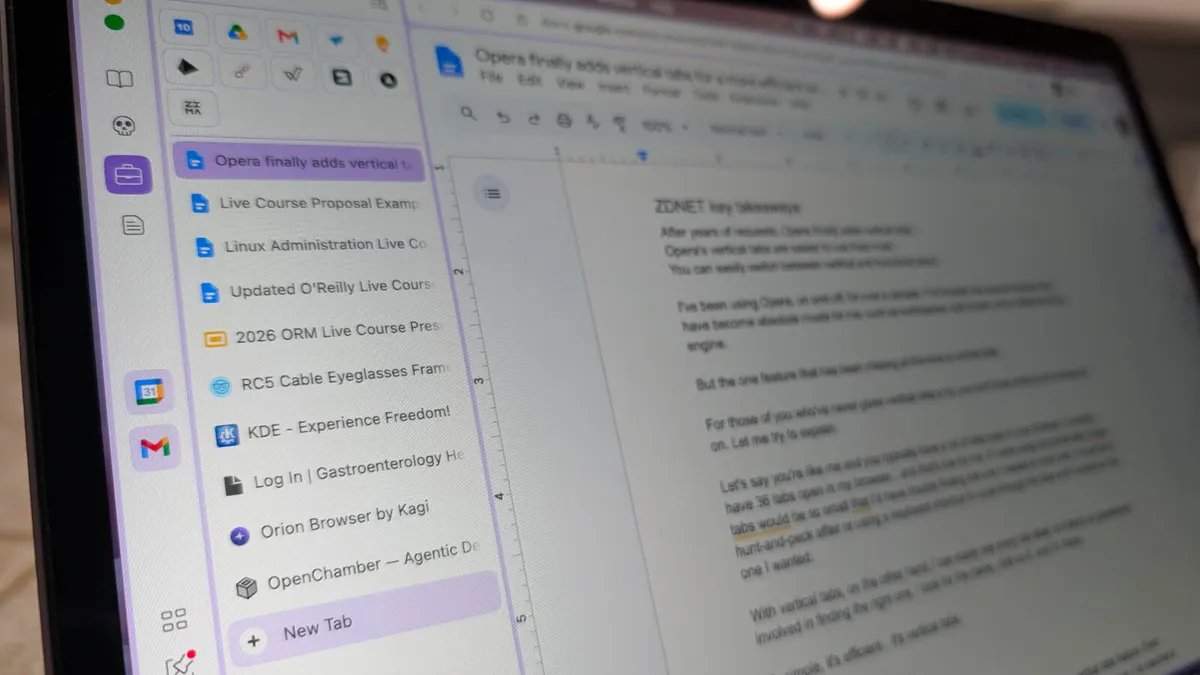Click the blue indent marker on ruler

click(x=641, y=156)
